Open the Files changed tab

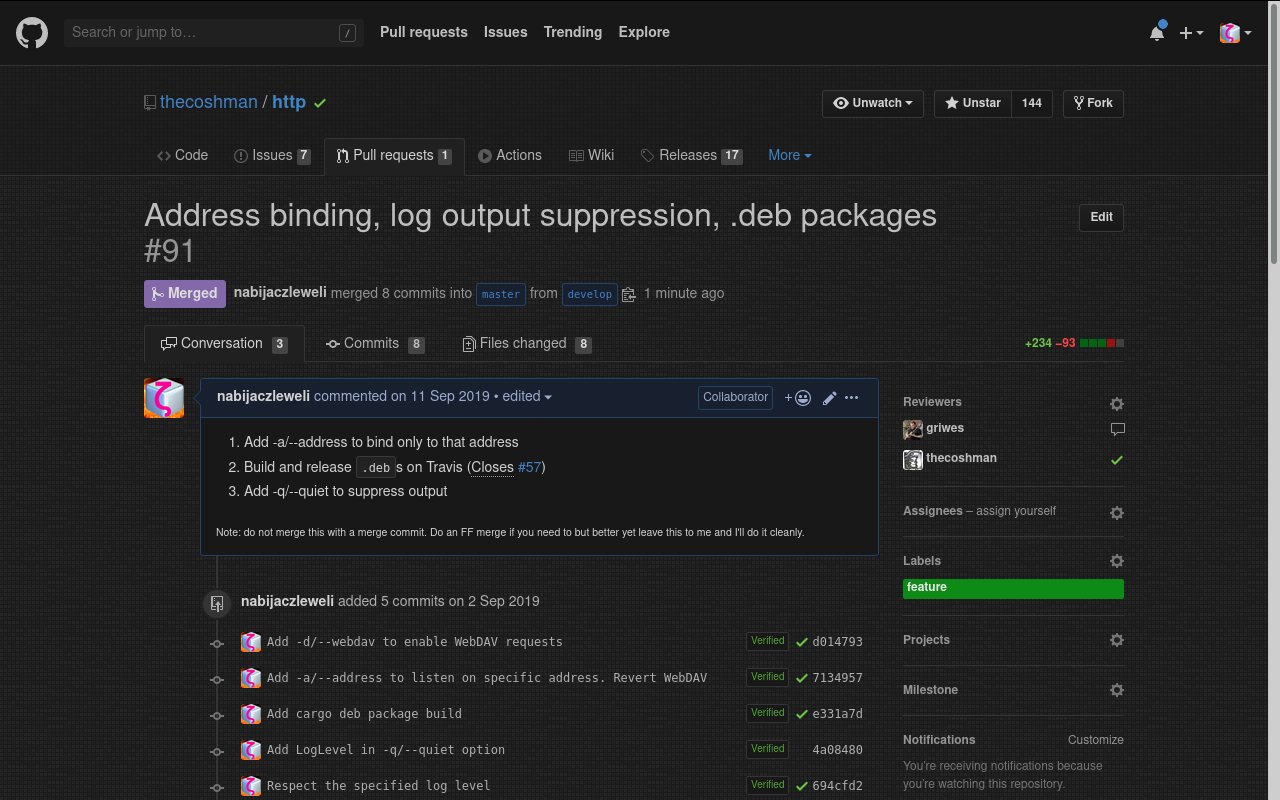point(526,344)
